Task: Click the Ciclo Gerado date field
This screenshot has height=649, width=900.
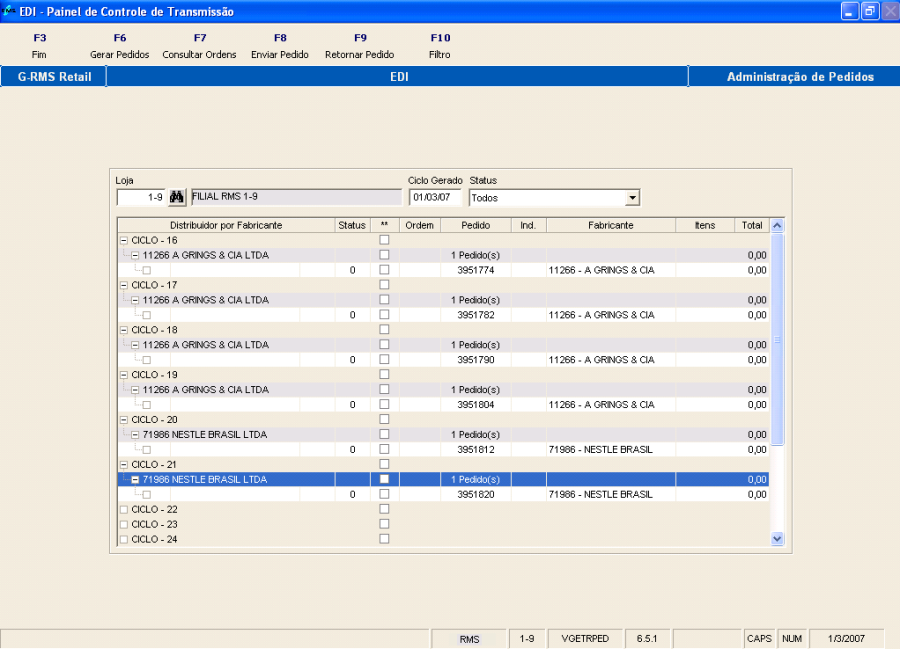Action: coord(436,197)
